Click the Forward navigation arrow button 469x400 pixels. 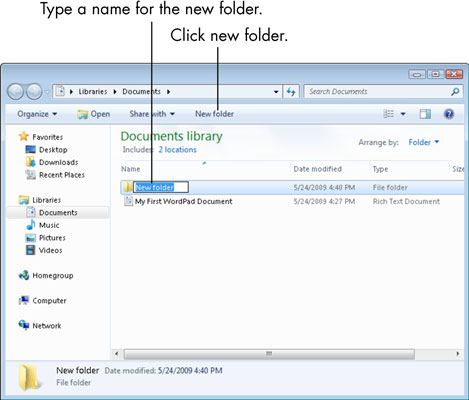pyautogui.click(x=34, y=91)
